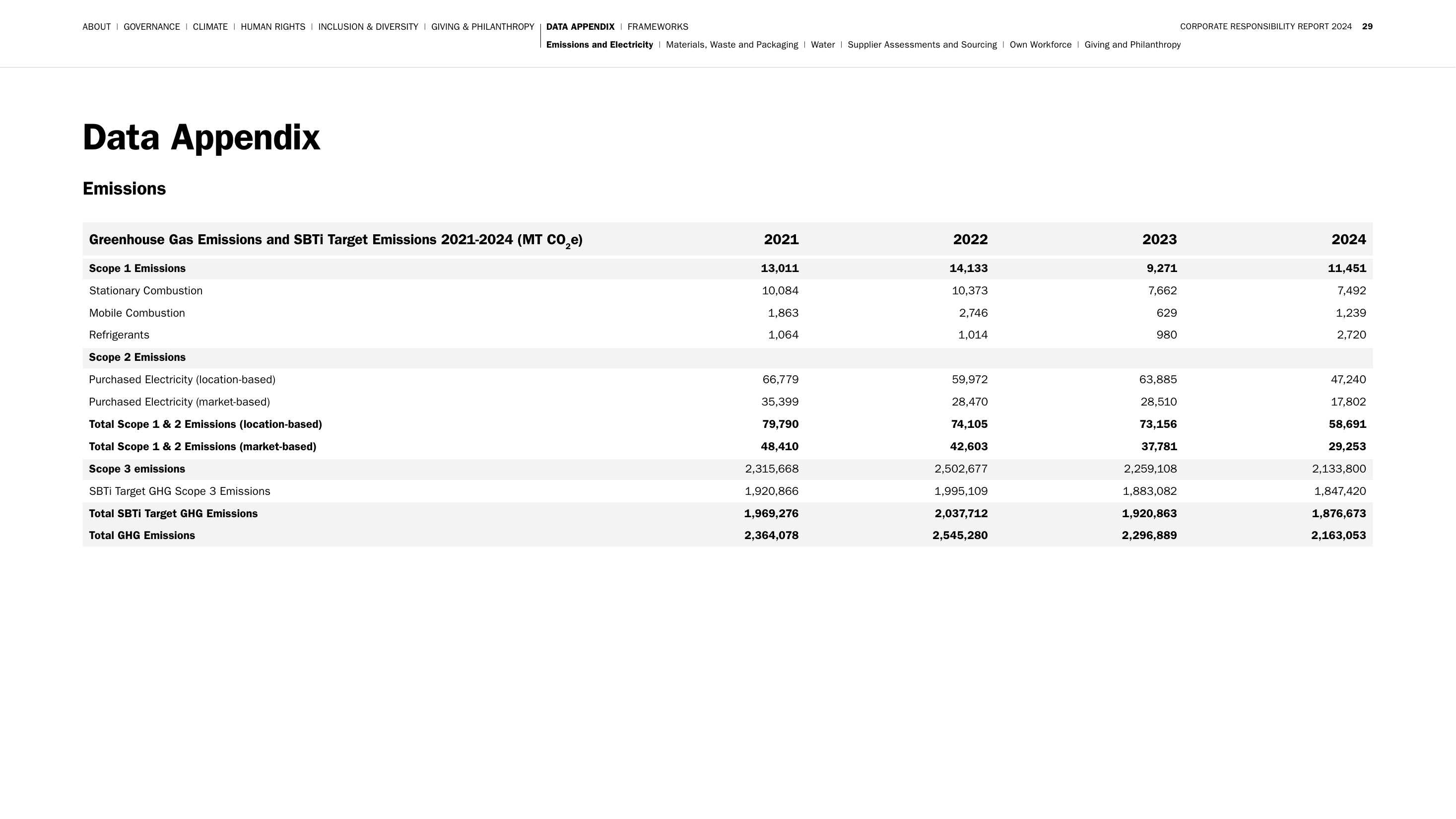Select Refrigerants value 2,720
The image size is (1456, 819).
(x=1352, y=335)
